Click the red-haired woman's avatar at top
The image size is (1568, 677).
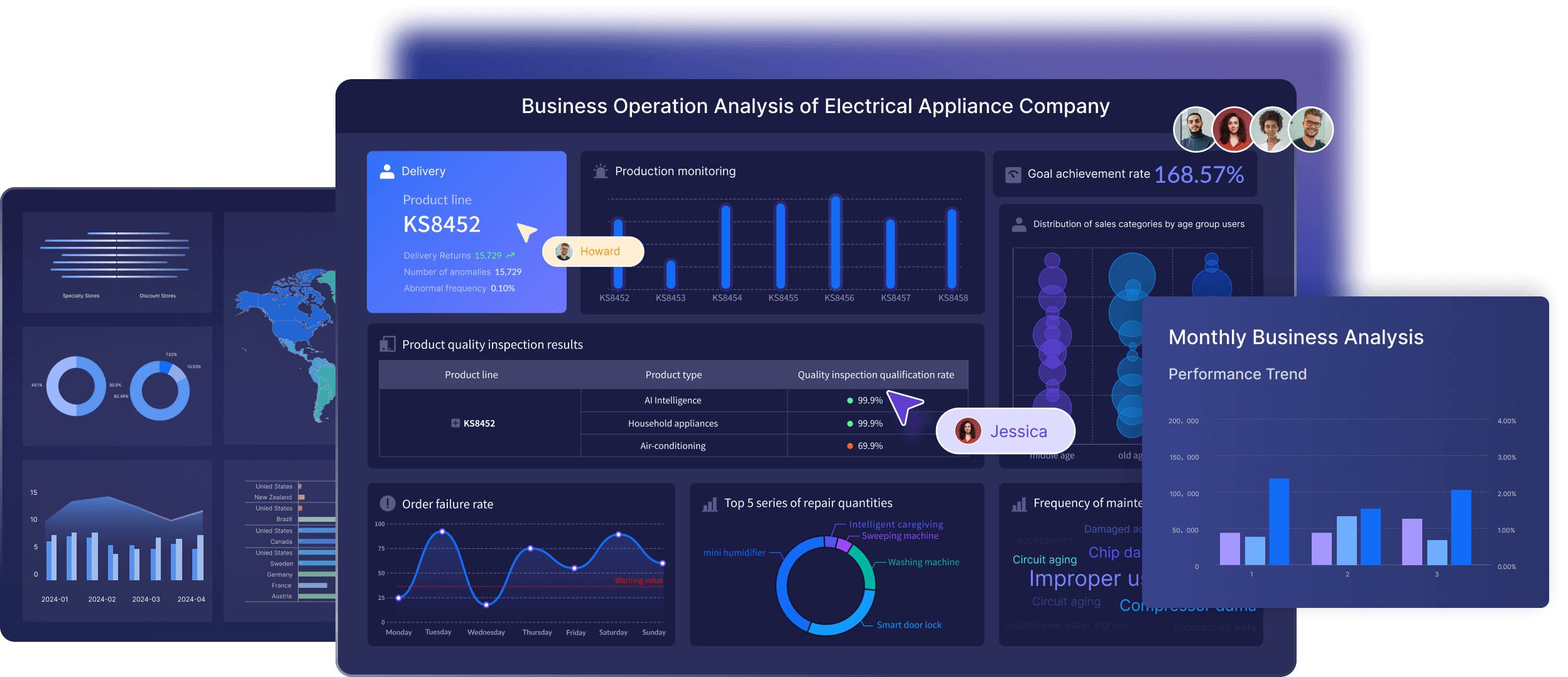pyautogui.click(x=1233, y=129)
